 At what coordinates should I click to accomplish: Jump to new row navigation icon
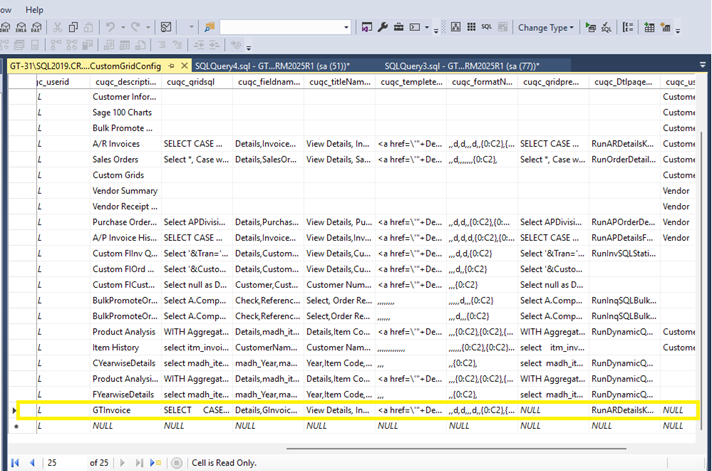(153, 462)
